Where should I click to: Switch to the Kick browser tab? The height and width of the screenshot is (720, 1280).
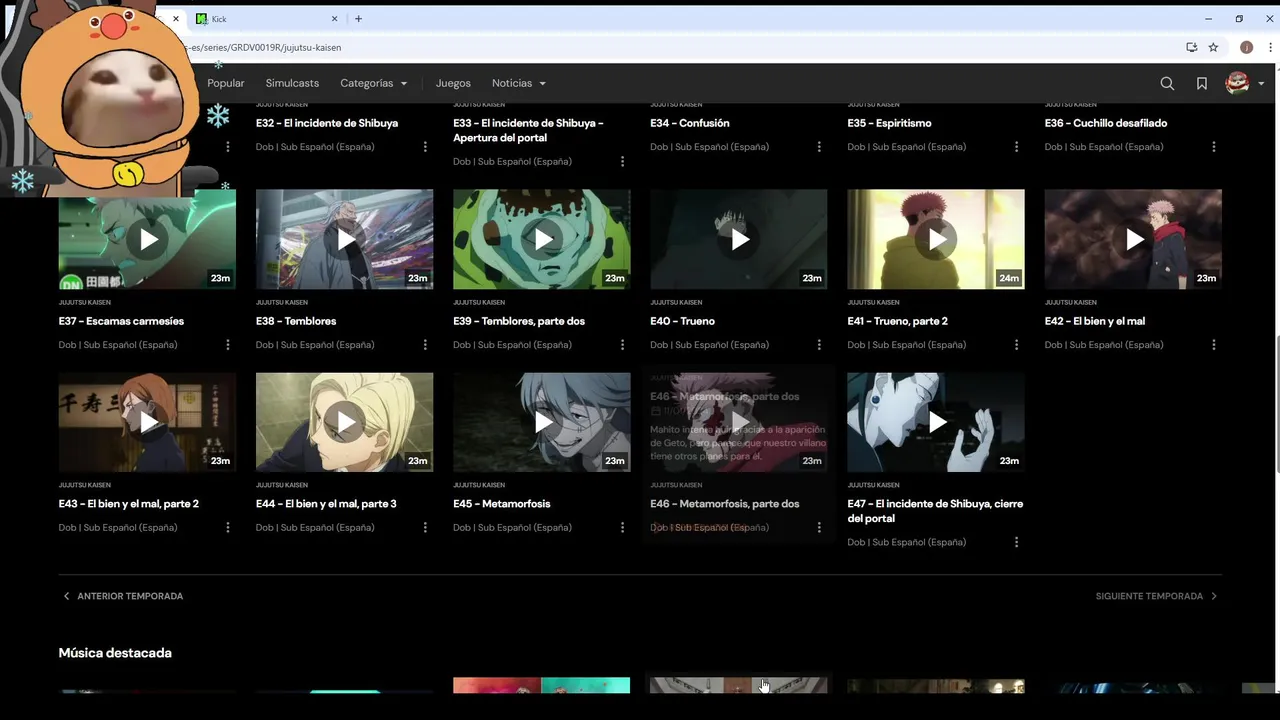tap(265, 19)
